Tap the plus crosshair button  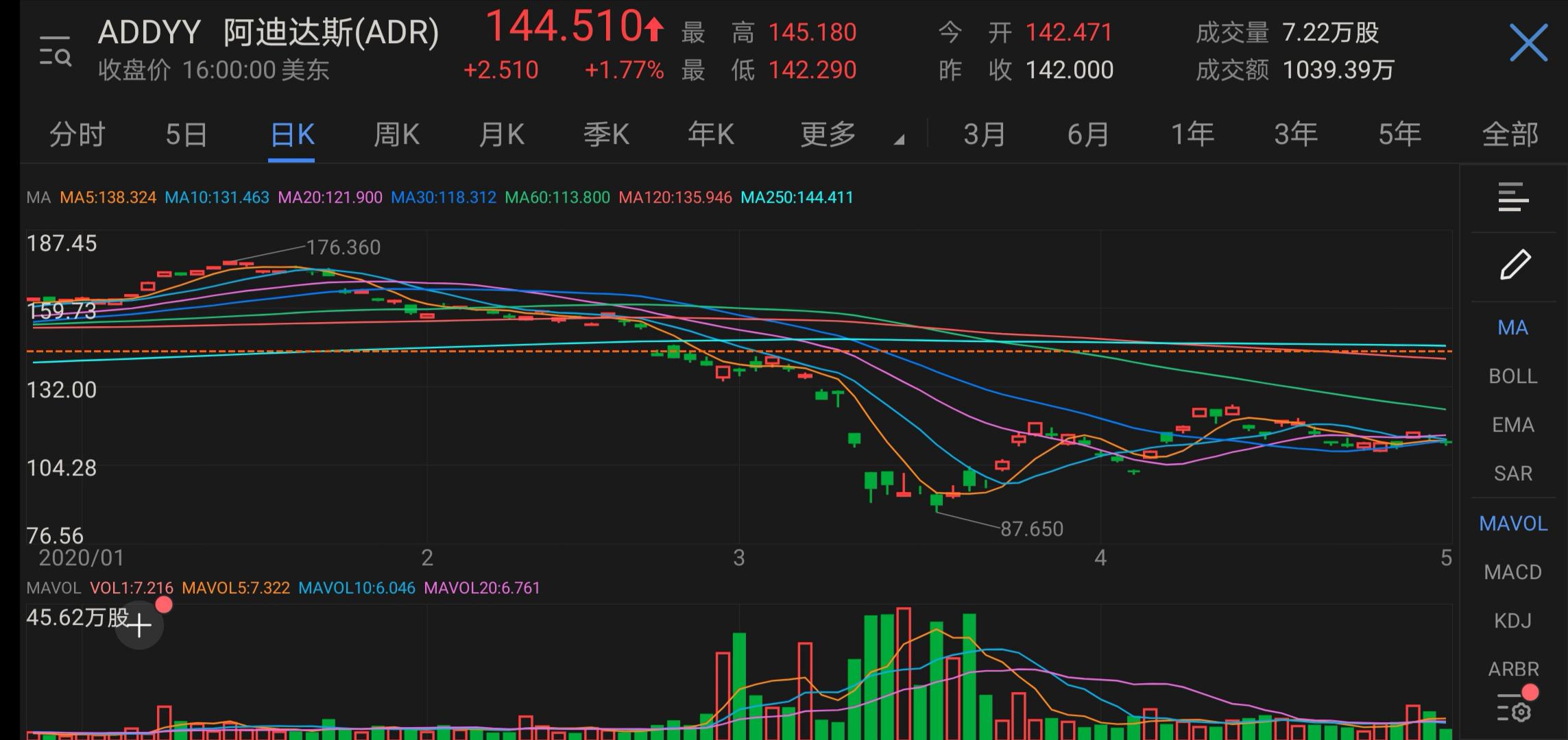pos(139,625)
